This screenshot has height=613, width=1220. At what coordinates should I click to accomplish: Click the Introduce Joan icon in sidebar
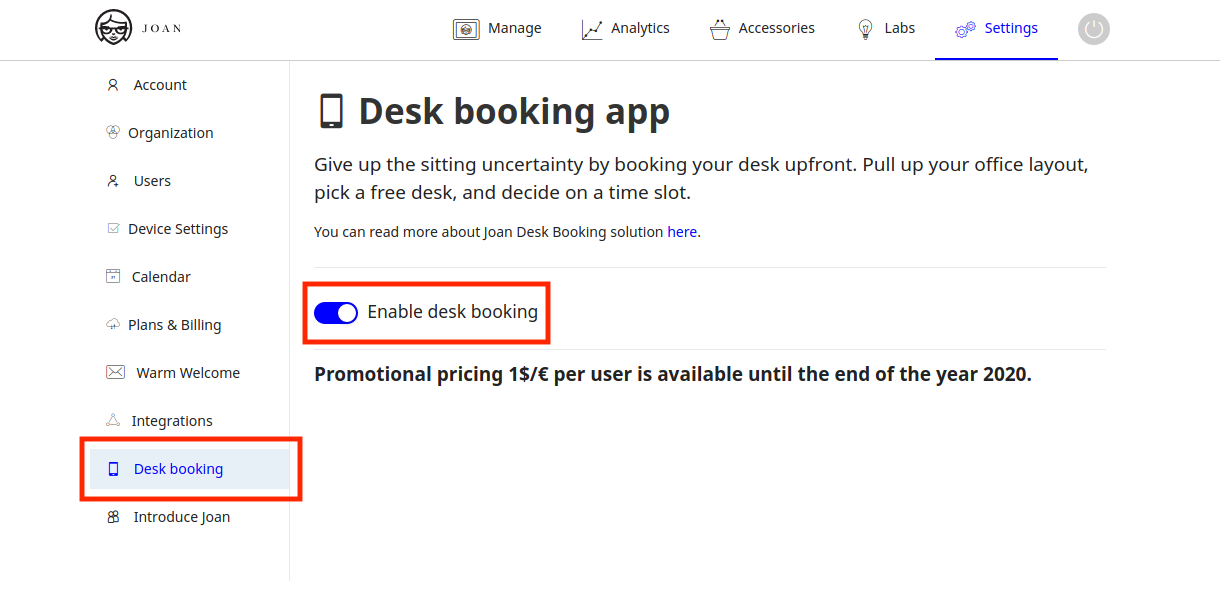tap(113, 517)
